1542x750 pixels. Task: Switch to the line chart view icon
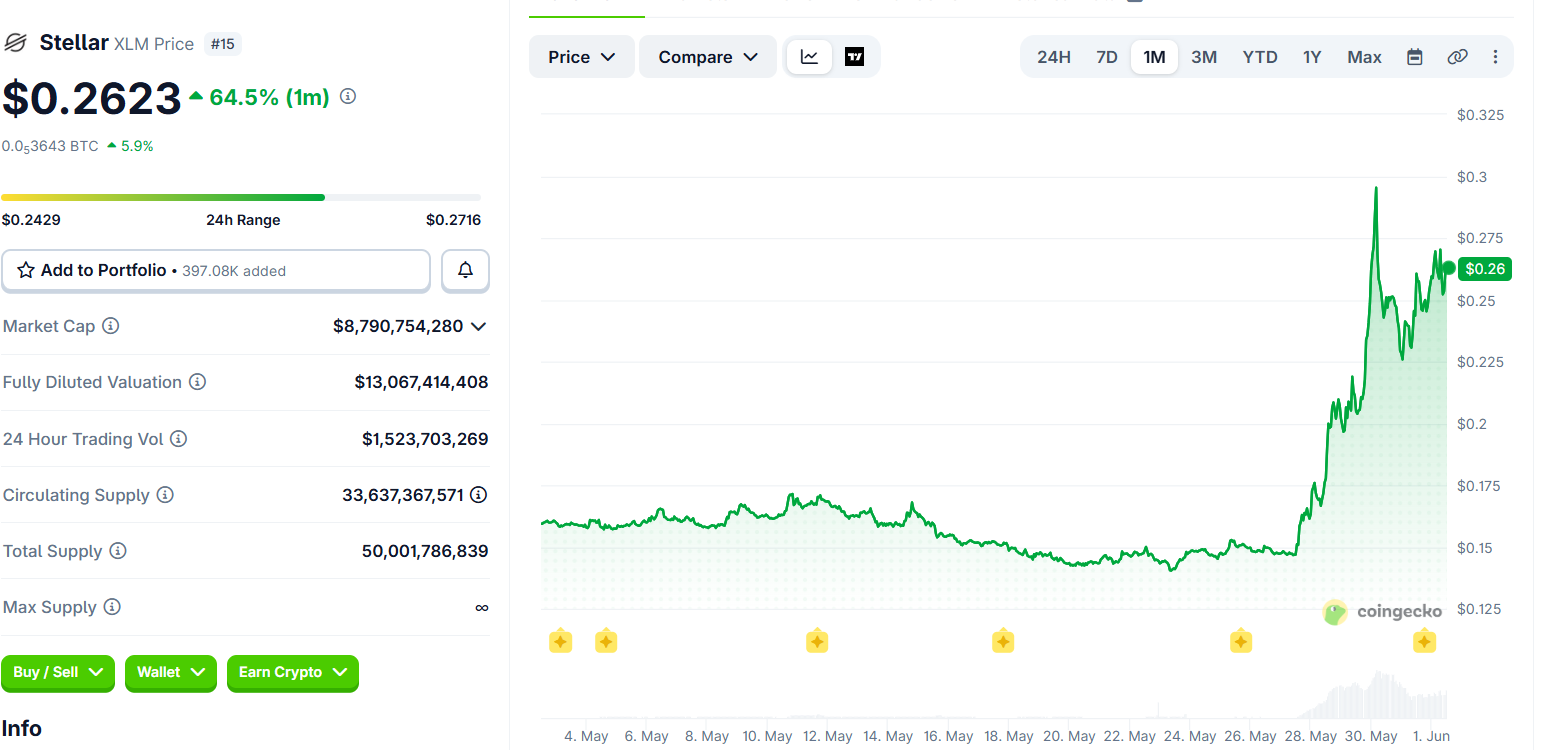[809, 57]
